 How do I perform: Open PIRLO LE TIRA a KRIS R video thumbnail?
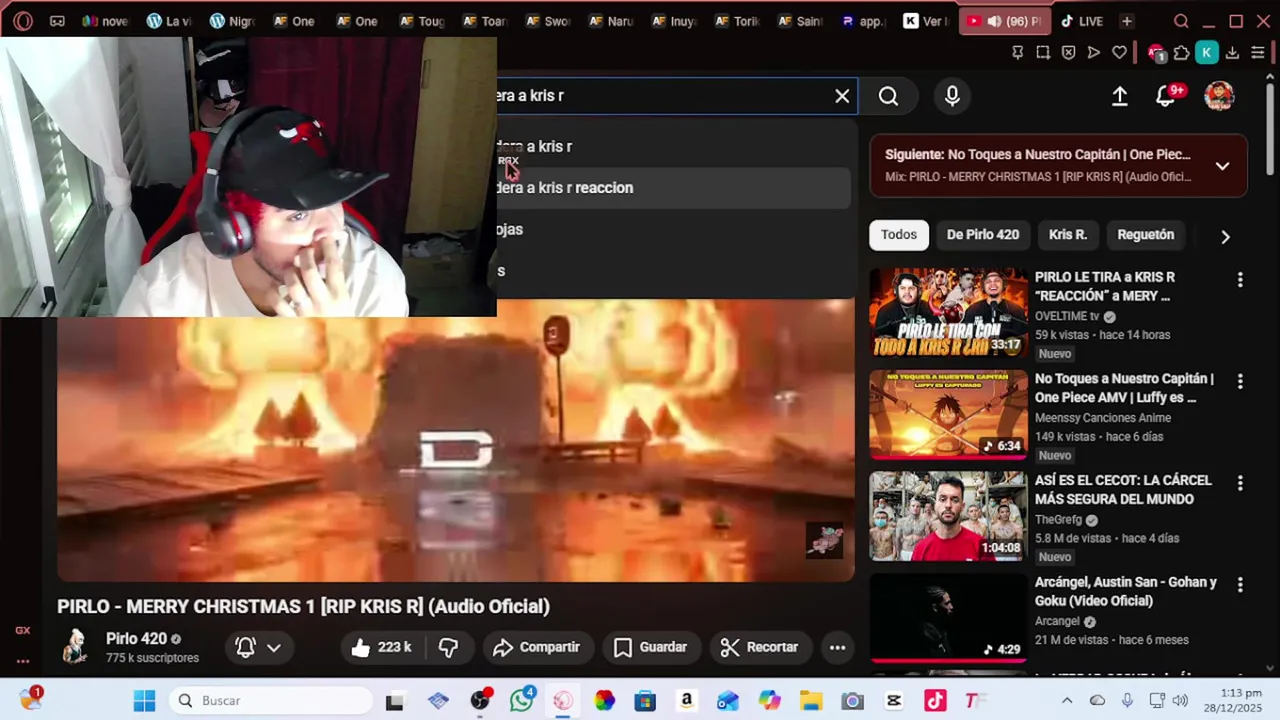click(x=948, y=313)
